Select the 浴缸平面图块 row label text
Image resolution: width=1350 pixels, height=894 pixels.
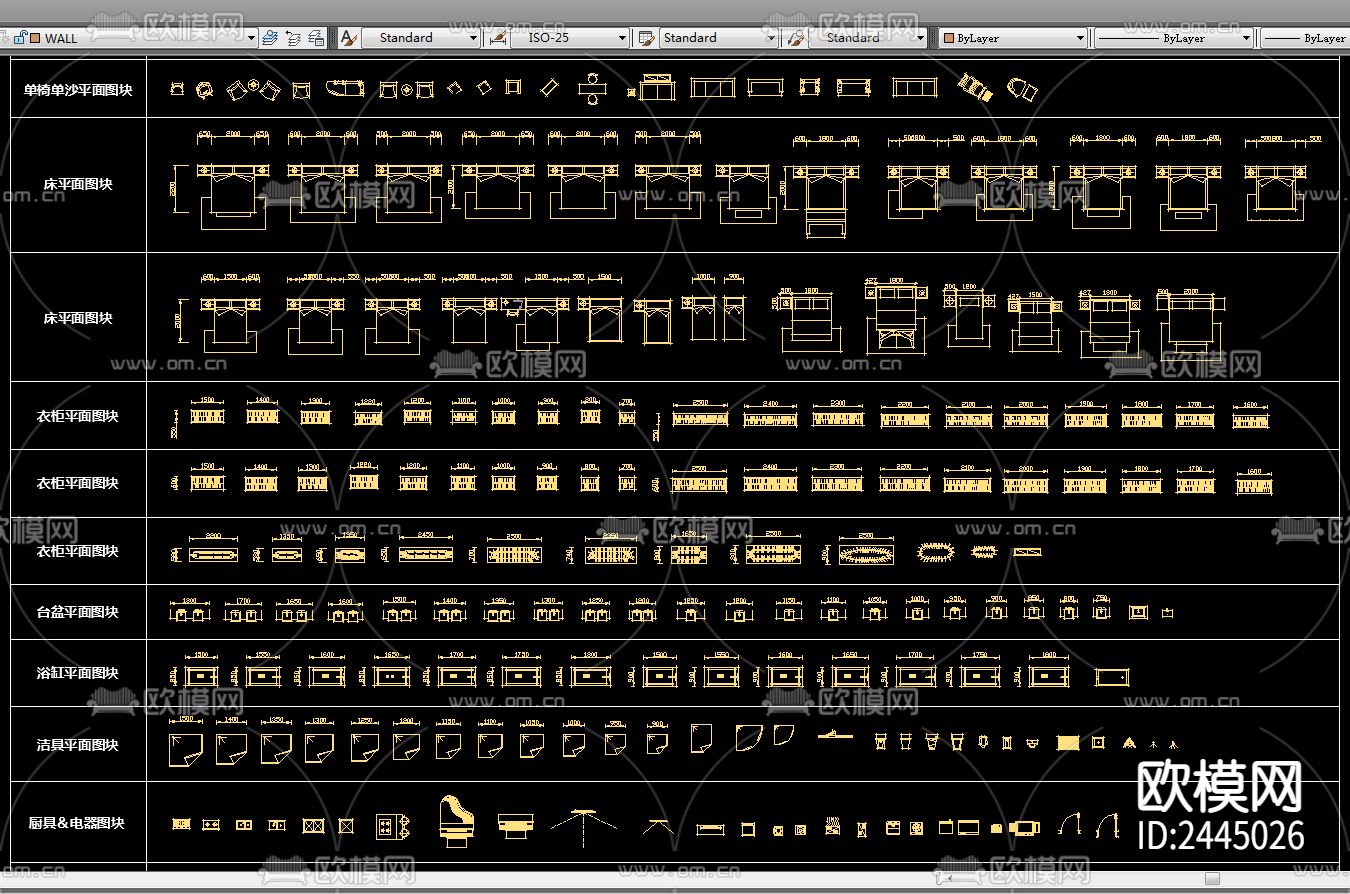coord(77,673)
